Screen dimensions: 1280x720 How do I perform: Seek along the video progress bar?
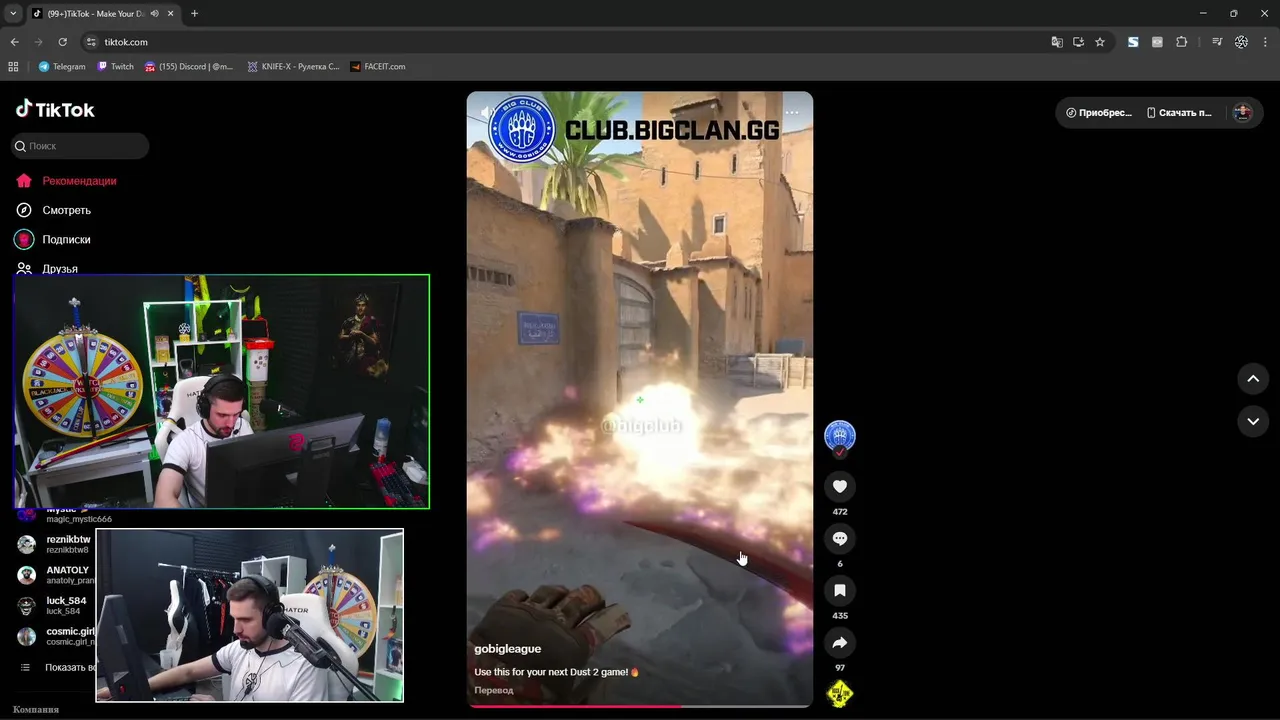[640, 706]
